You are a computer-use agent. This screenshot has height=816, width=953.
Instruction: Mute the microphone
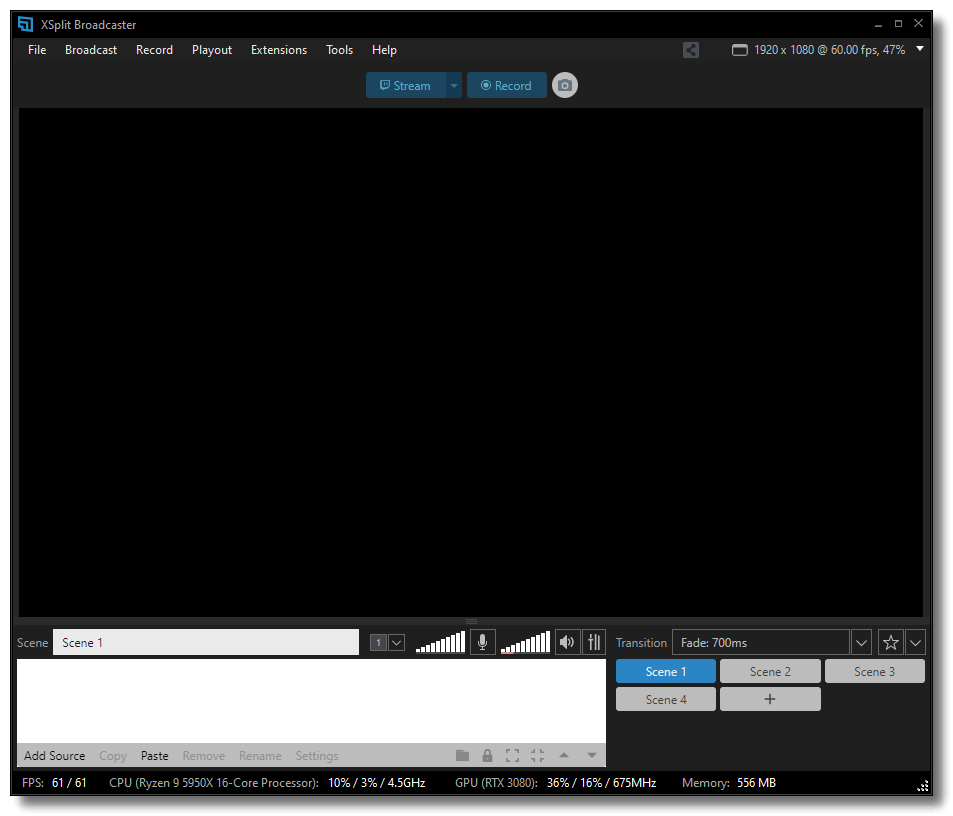[482, 641]
